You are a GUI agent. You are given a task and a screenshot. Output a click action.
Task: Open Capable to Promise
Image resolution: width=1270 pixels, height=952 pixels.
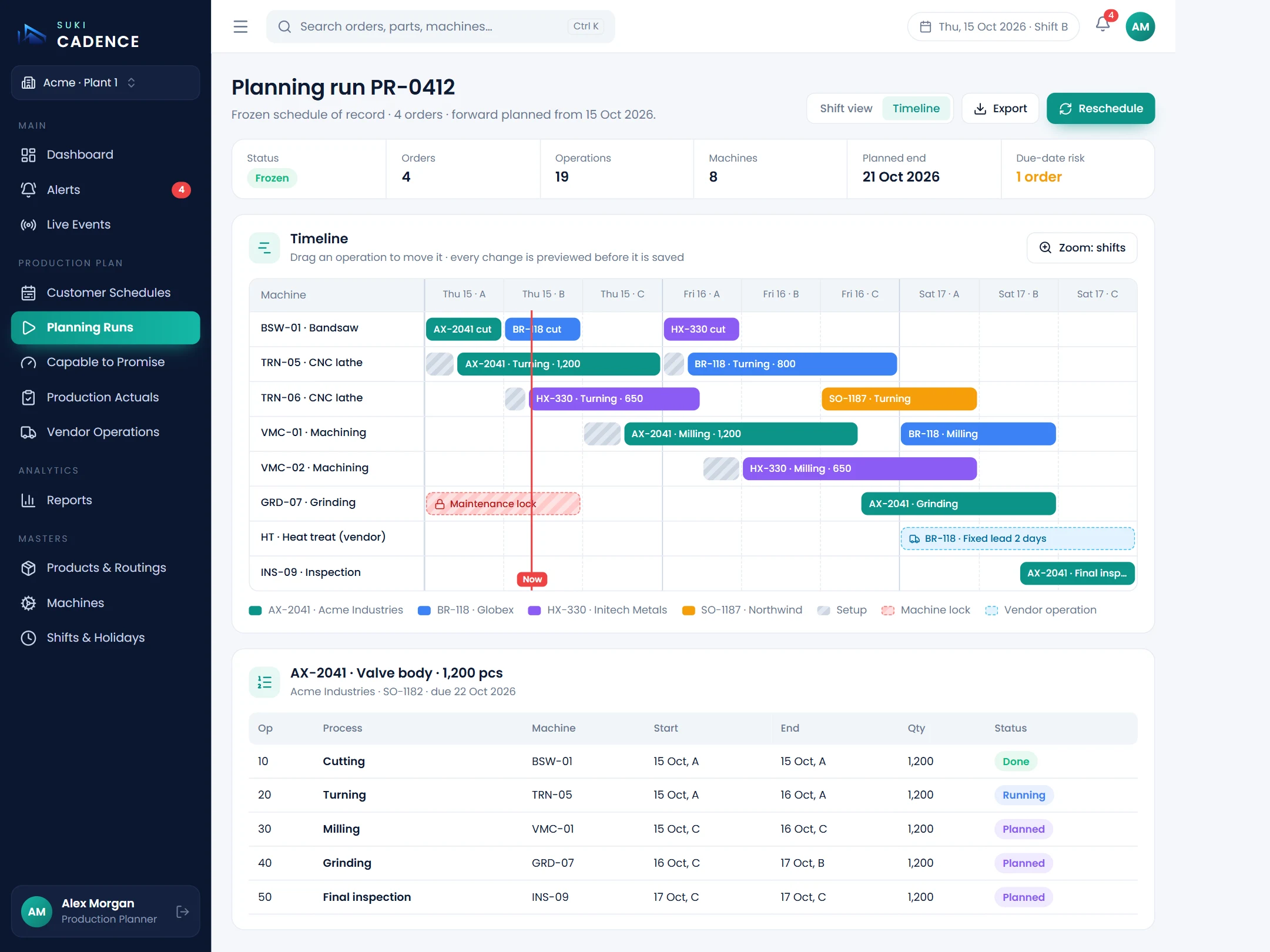(x=105, y=362)
